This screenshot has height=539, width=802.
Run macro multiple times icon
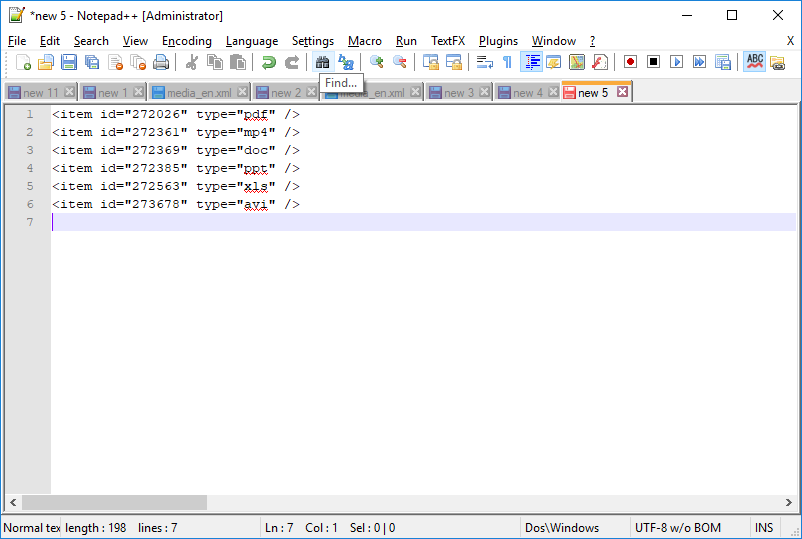[x=699, y=62]
